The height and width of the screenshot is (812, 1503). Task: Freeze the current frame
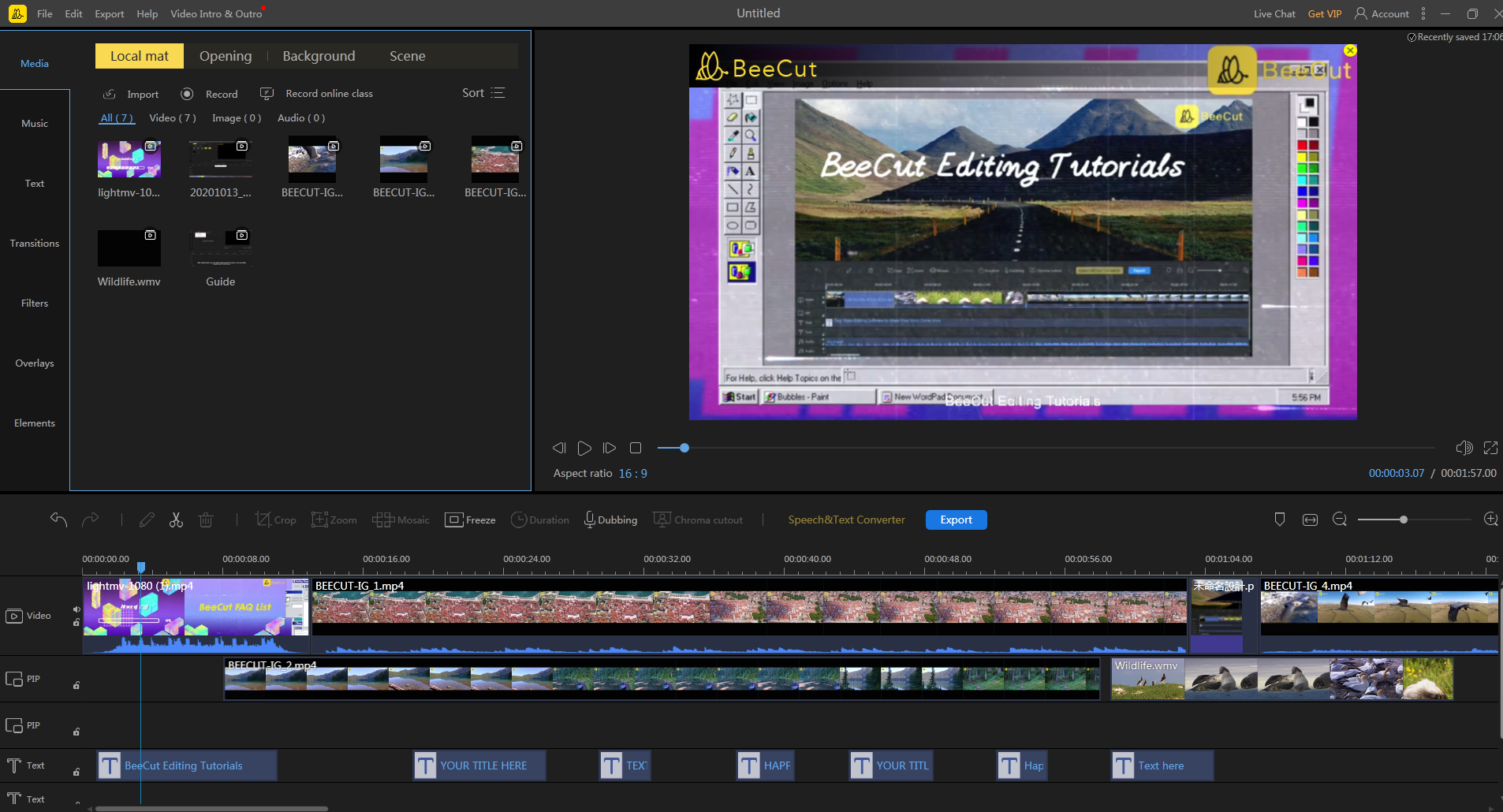pyautogui.click(x=471, y=520)
